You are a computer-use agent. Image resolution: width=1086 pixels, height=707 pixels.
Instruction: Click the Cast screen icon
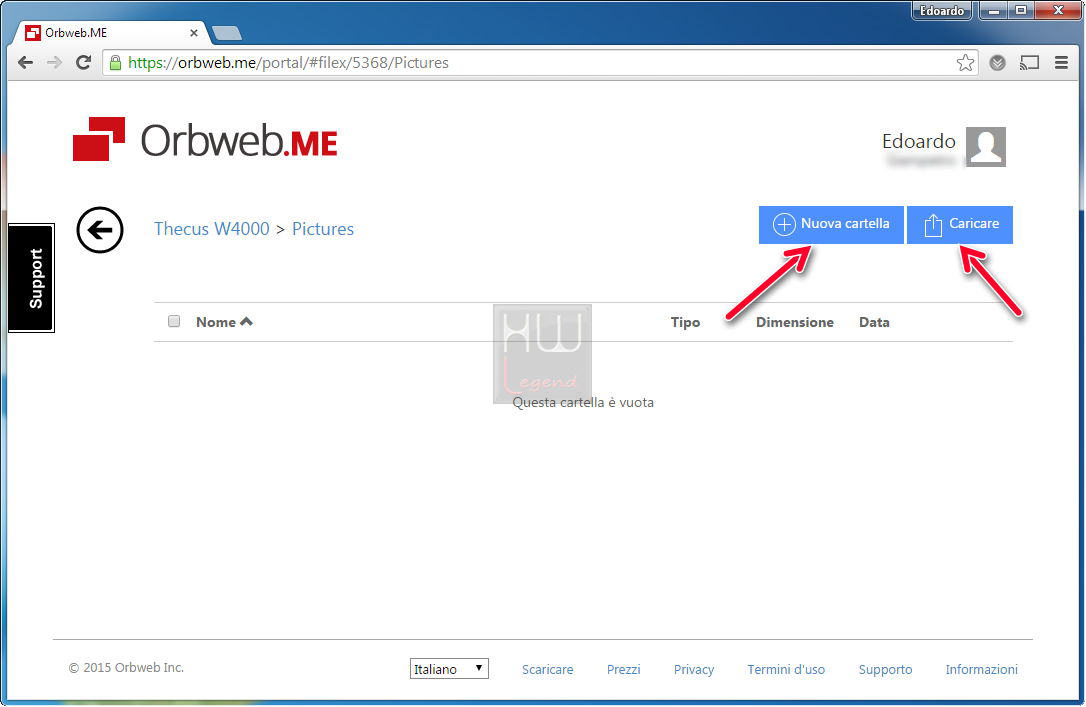coord(1030,63)
